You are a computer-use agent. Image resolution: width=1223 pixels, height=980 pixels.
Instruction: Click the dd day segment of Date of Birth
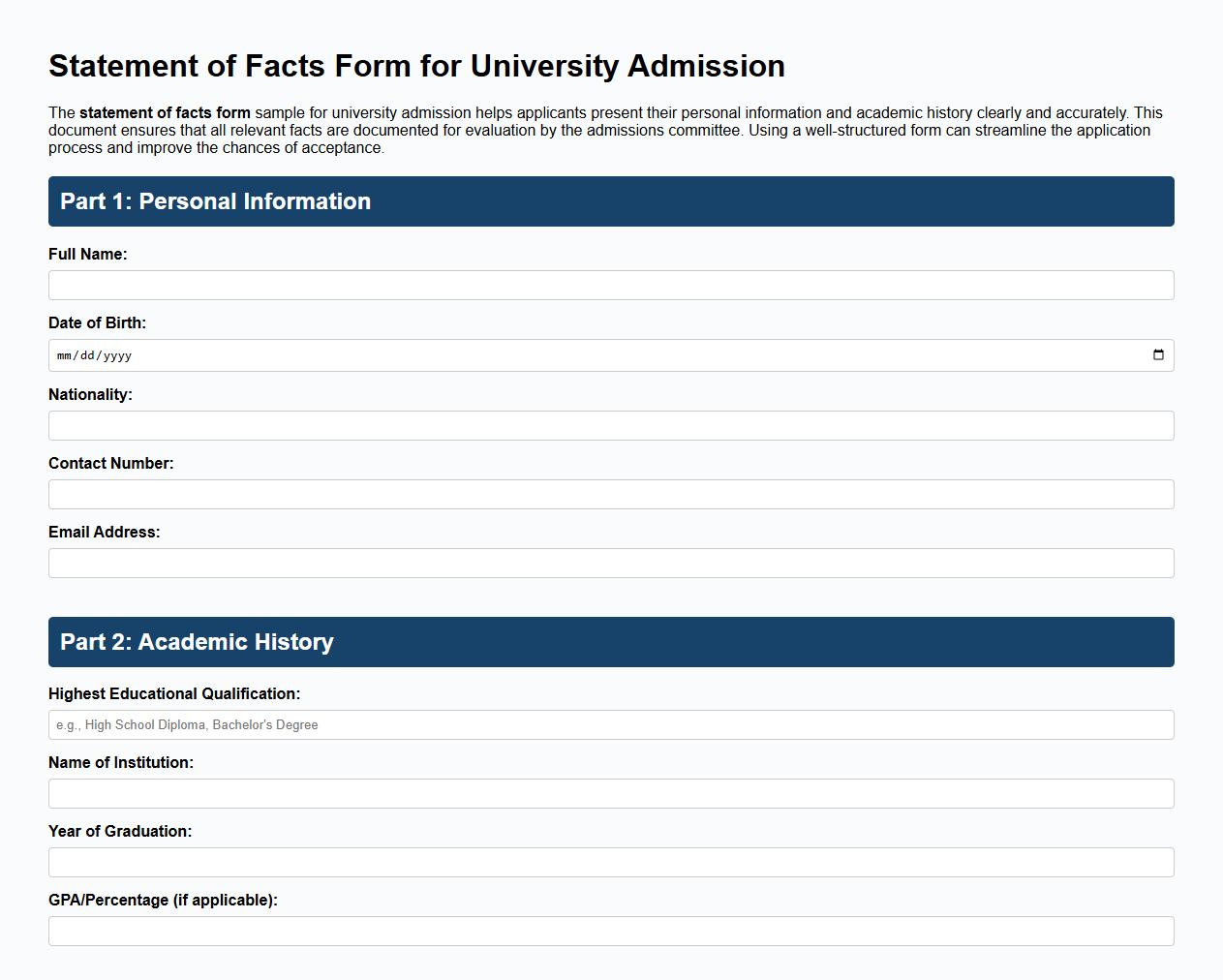pyautogui.click(x=89, y=354)
